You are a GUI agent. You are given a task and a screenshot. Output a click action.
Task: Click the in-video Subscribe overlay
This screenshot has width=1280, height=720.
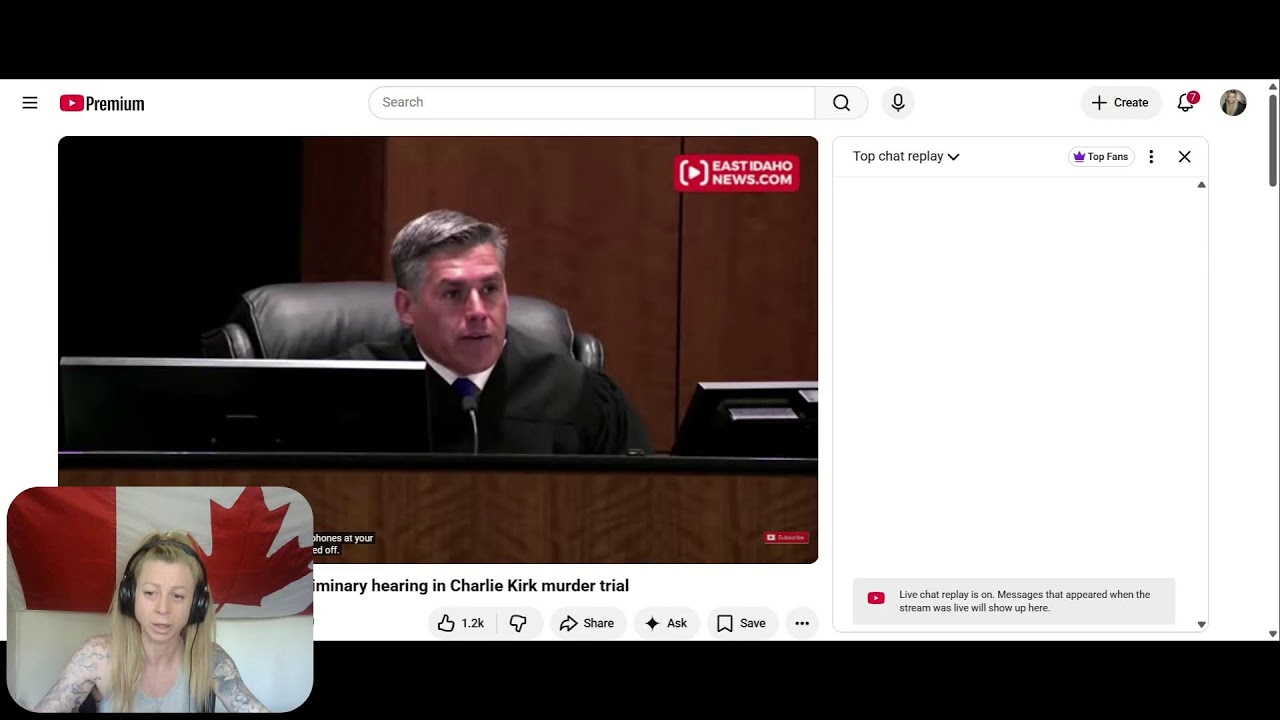click(x=786, y=538)
